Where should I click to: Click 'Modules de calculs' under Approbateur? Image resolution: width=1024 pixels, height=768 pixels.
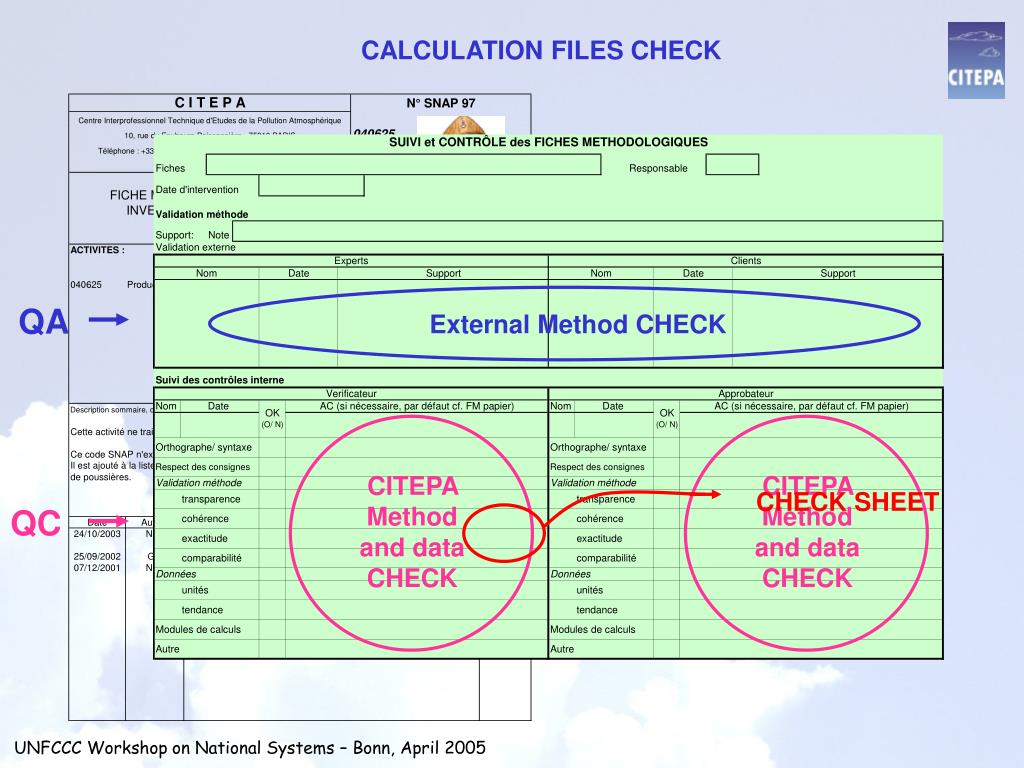point(592,630)
